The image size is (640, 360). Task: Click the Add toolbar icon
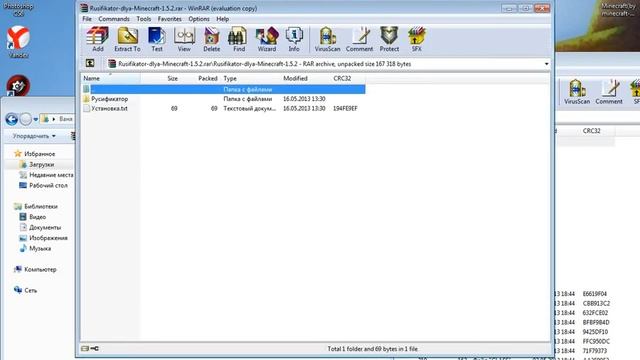click(x=98, y=39)
